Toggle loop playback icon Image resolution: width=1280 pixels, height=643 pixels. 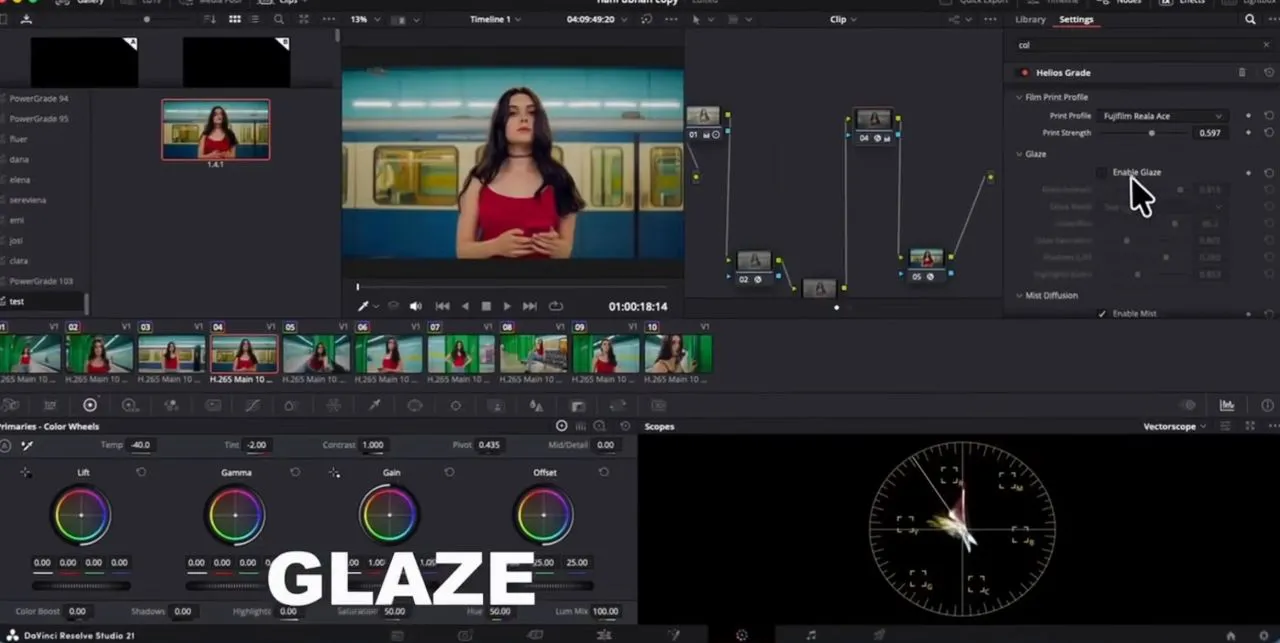[556, 306]
